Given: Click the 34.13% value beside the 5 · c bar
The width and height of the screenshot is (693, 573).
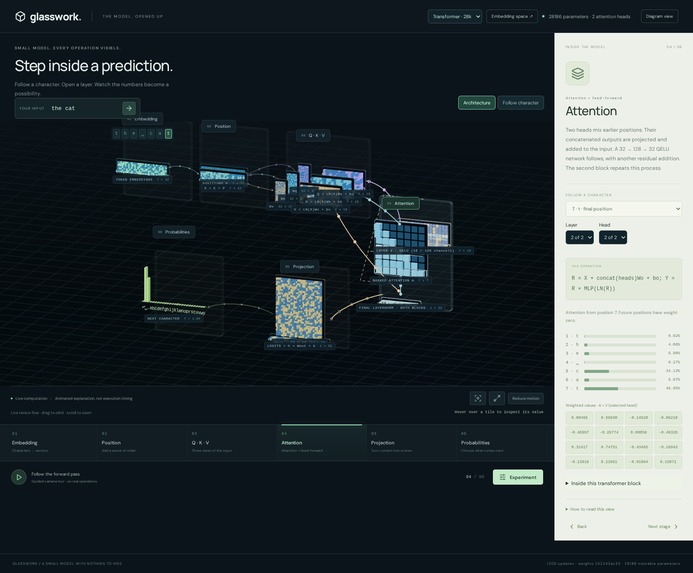Looking at the screenshot, I should [x=672, y=371].
